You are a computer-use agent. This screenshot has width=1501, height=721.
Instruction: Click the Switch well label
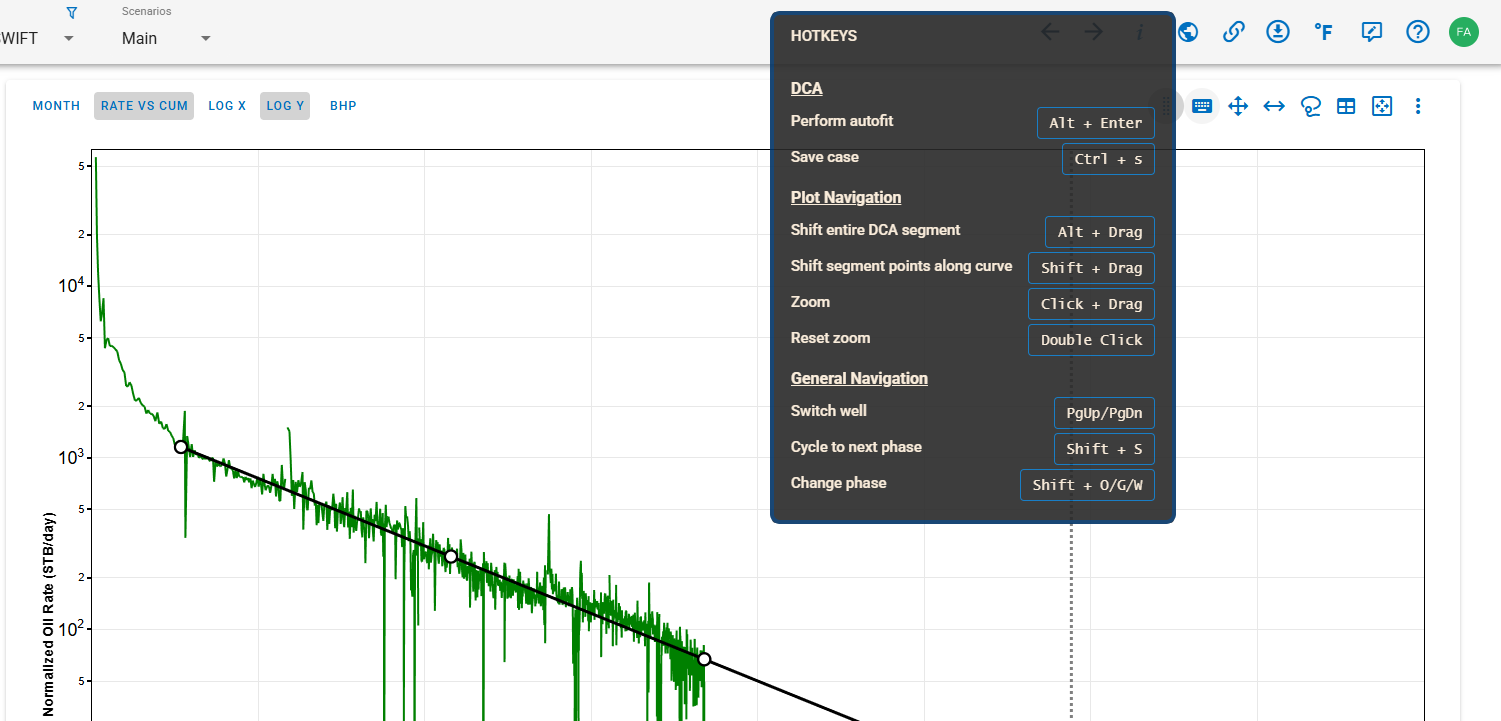pyautogui.click(x=828, y=411)
